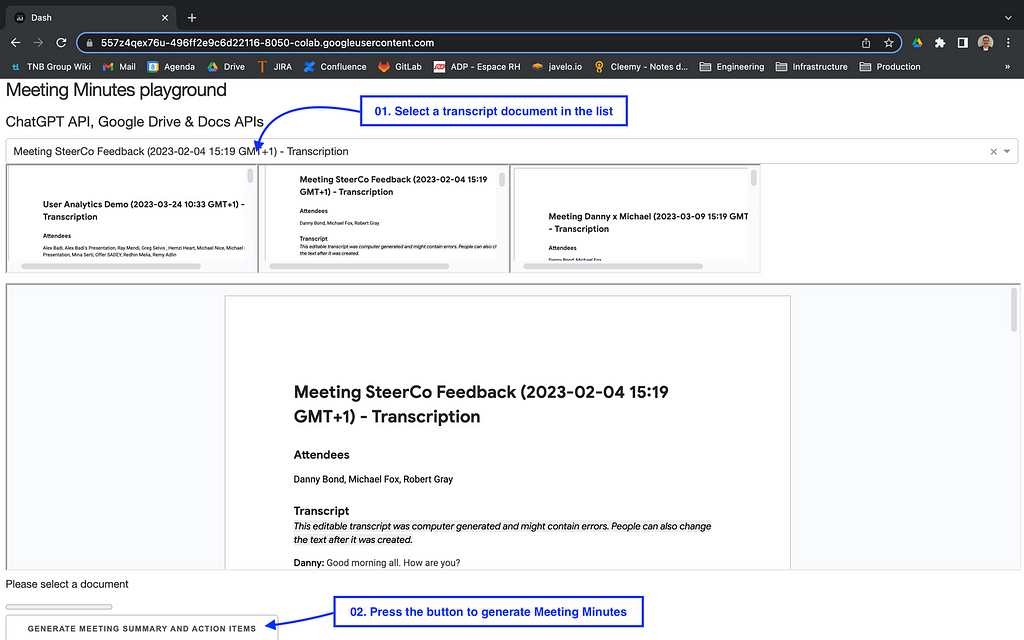This screenshot has width=1024, height=640.
Task: Open the Google Drive extension icon
Action: [918, 42]
